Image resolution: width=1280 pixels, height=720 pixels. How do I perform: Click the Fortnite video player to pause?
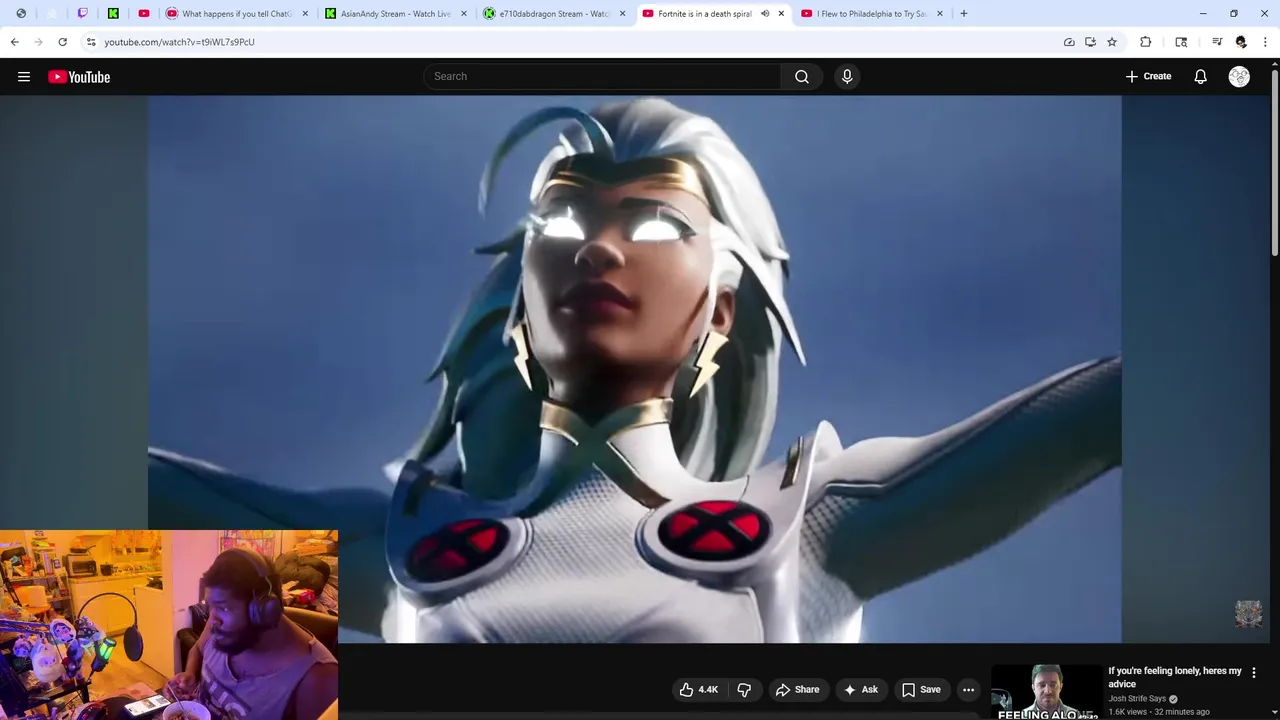634,369
